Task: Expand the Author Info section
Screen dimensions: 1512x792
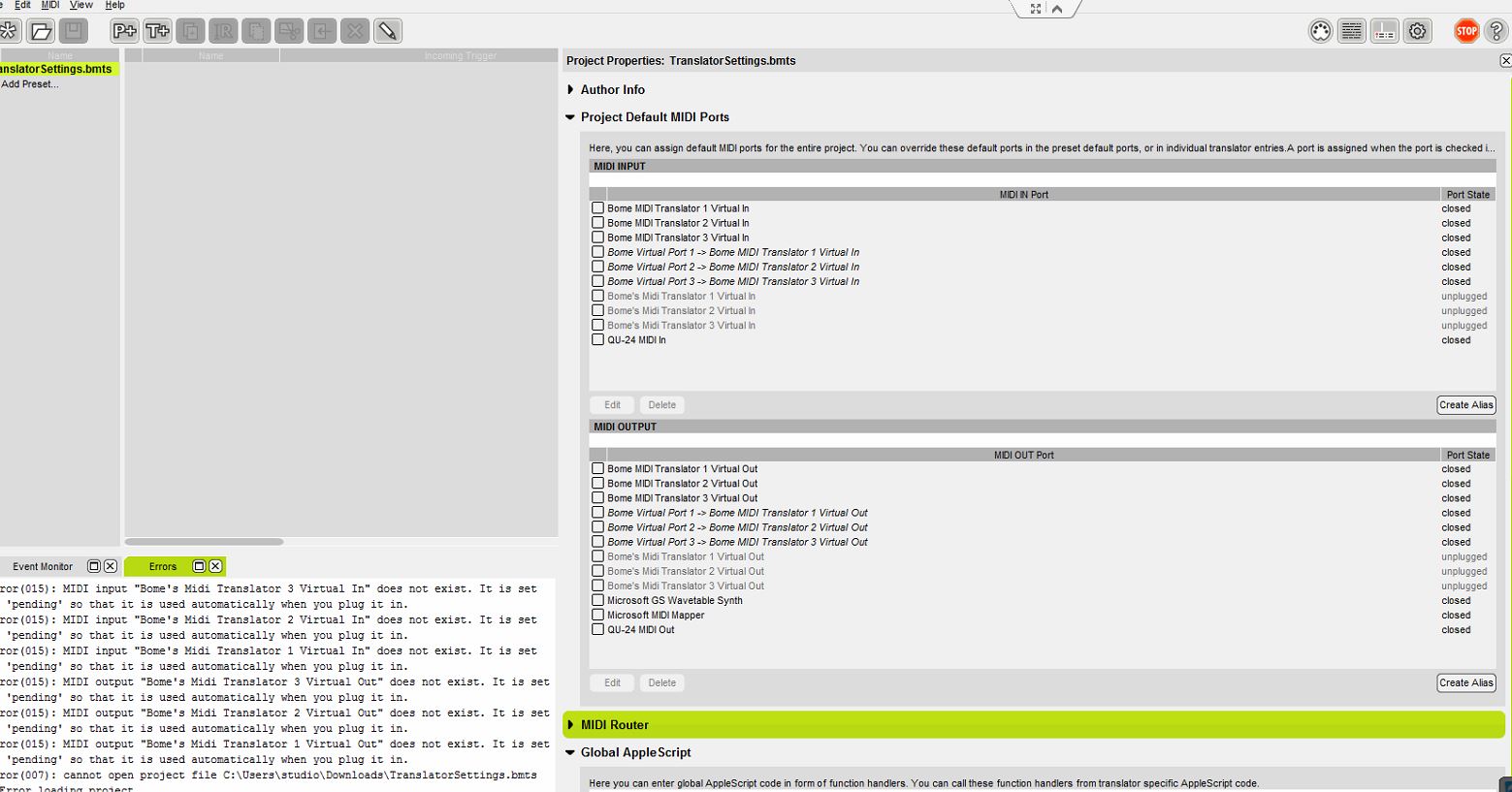Action: [x=570, y=89]
